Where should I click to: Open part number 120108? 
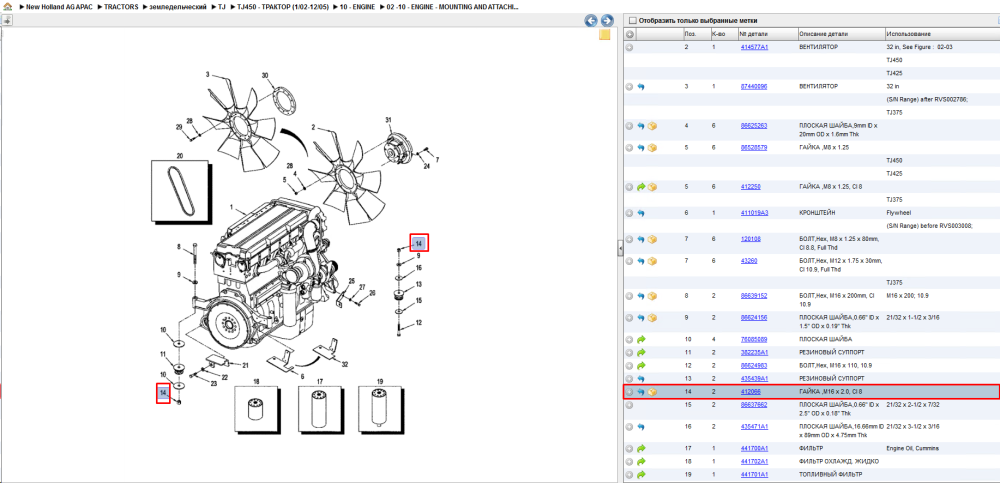coord(750,239)
